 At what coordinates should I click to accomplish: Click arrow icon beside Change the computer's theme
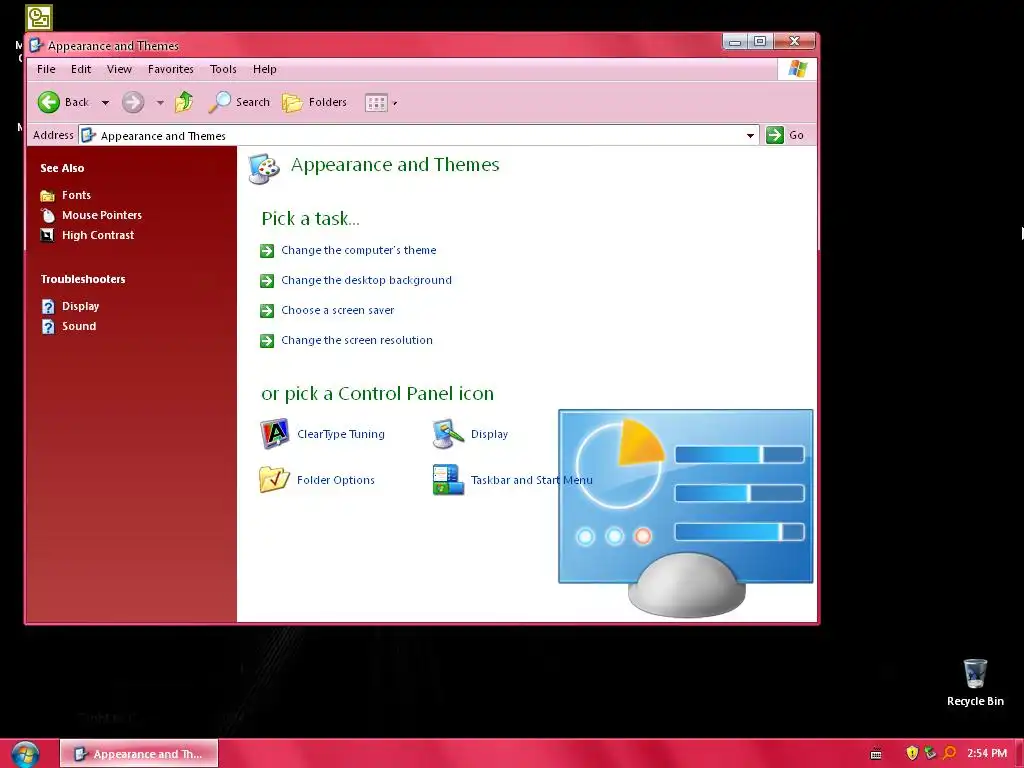pos(266,251)
